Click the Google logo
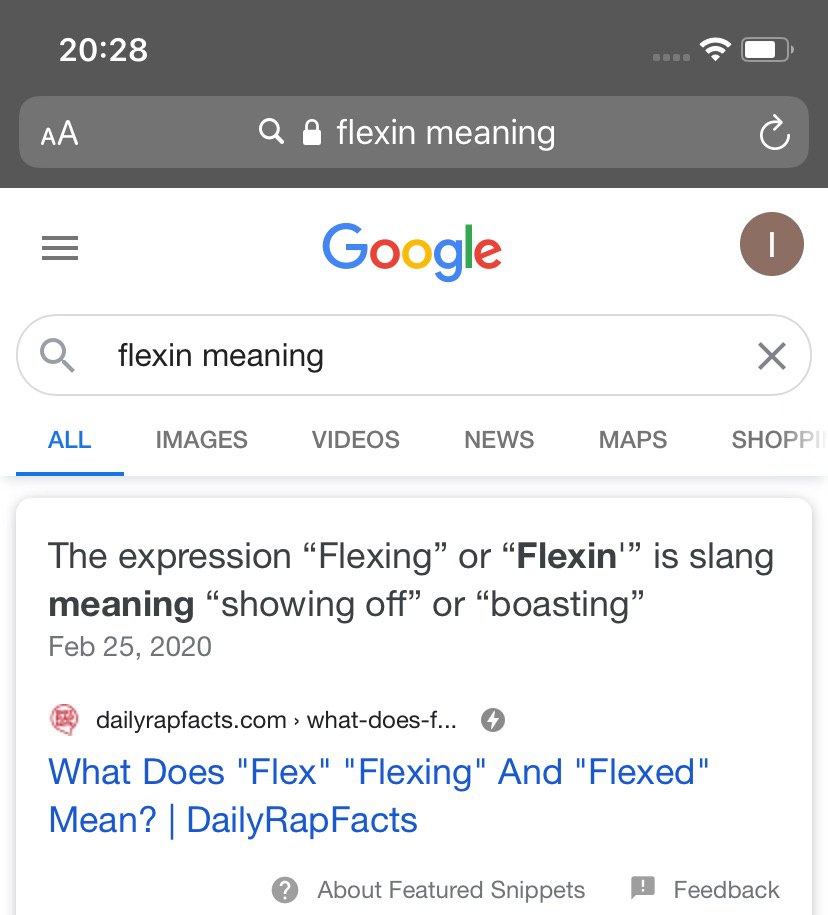 (412, 251)
